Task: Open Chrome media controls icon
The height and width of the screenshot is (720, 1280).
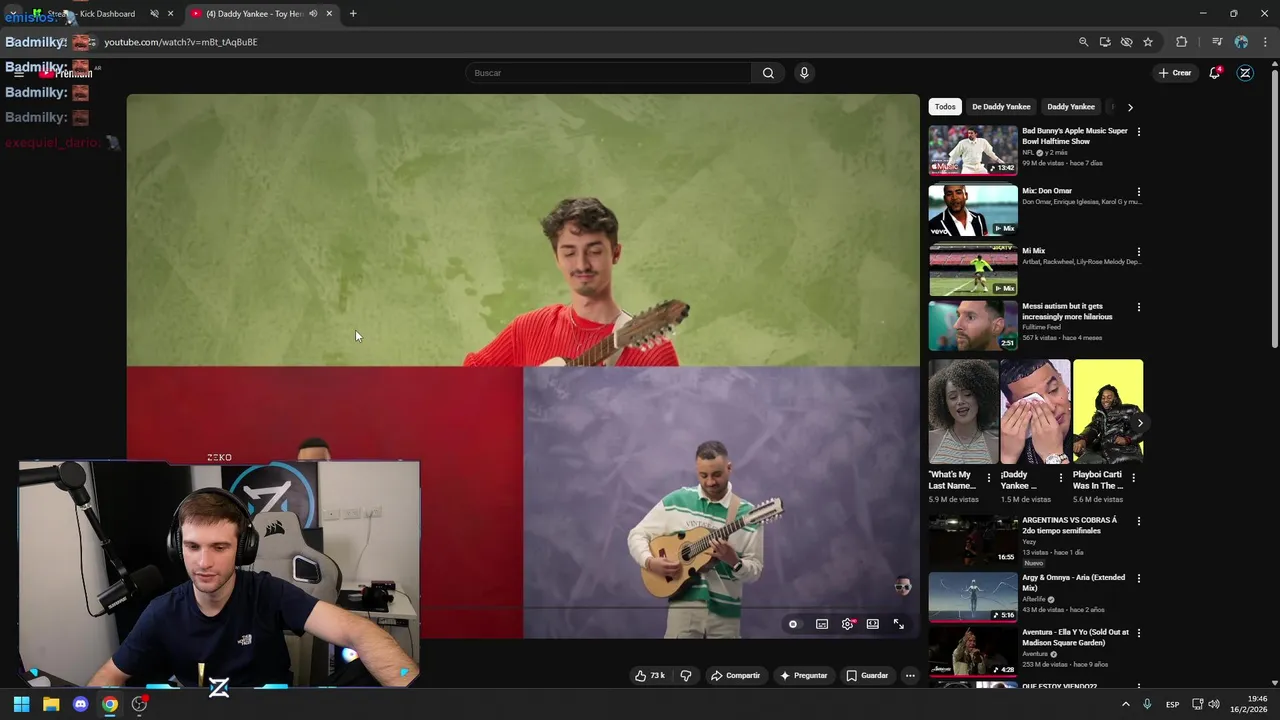Action: click(1217, 42)
